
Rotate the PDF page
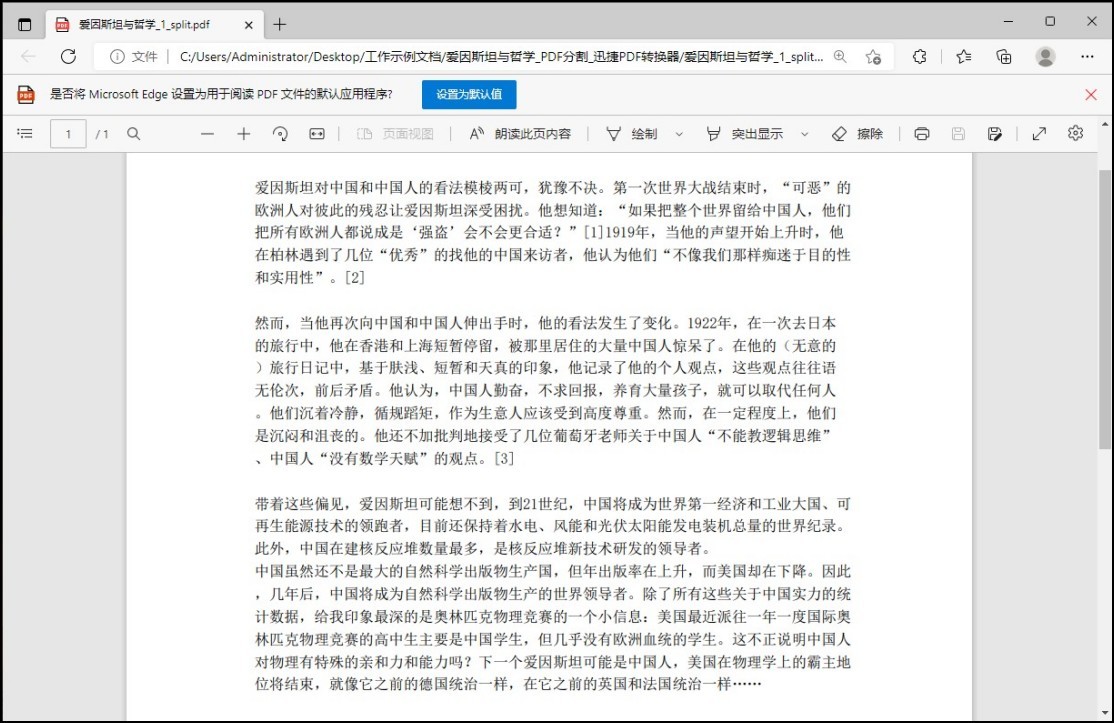click(x=281, y=132)
